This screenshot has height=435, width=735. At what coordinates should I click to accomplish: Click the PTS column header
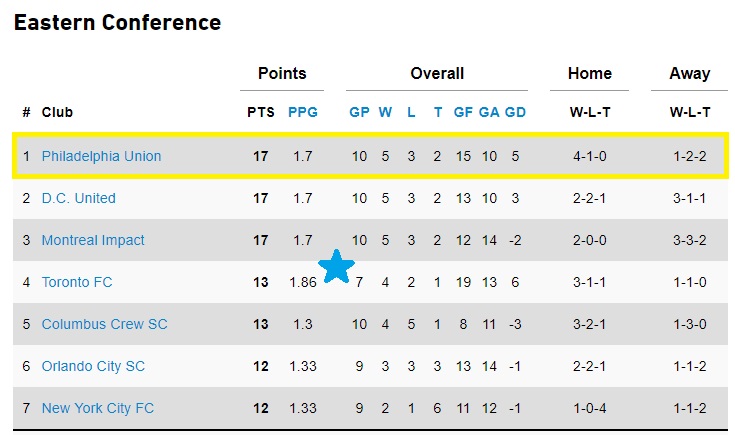261,112
